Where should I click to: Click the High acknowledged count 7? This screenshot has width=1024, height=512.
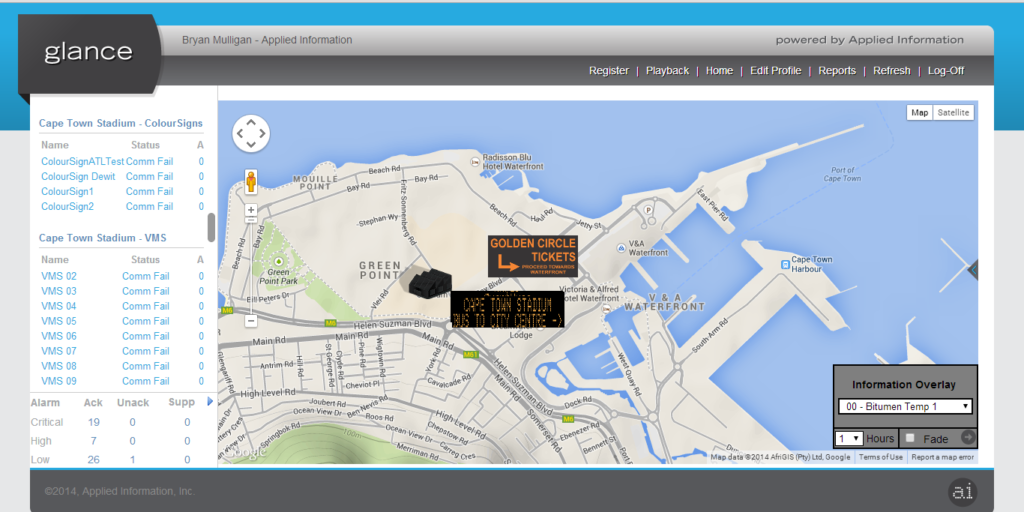[93, 441]
